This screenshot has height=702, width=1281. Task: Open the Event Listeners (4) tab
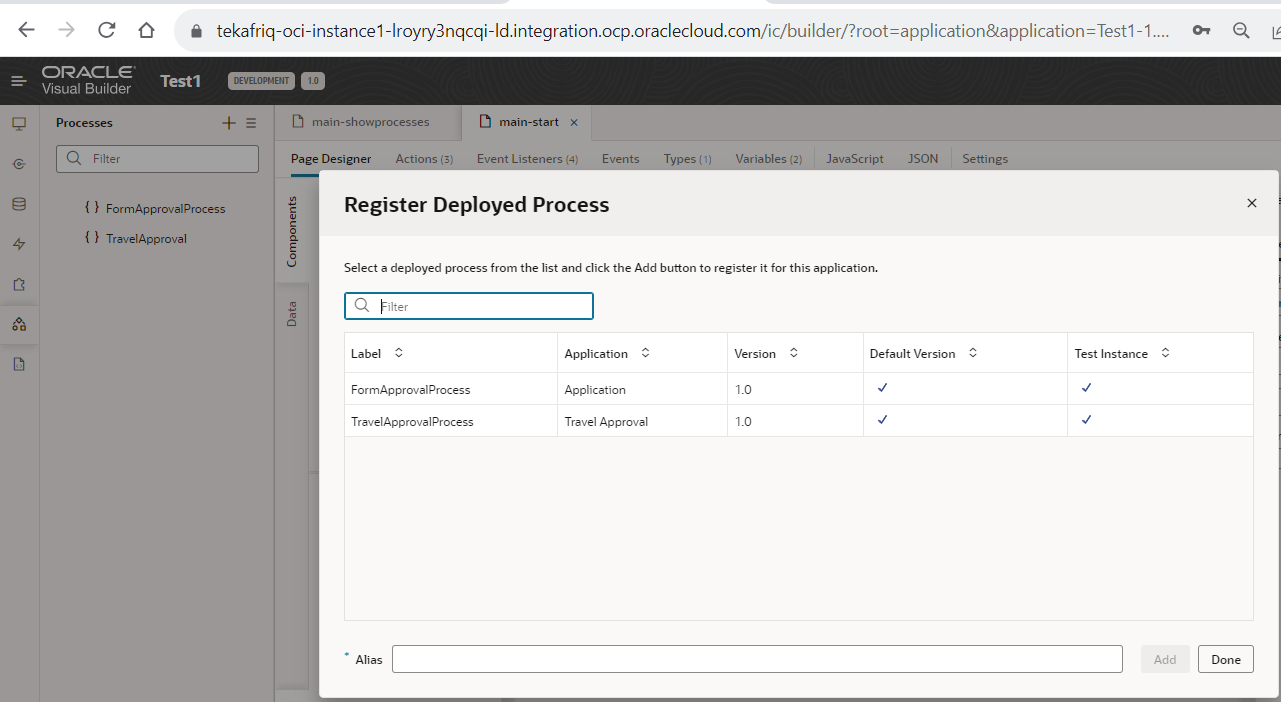pos(527,158)
